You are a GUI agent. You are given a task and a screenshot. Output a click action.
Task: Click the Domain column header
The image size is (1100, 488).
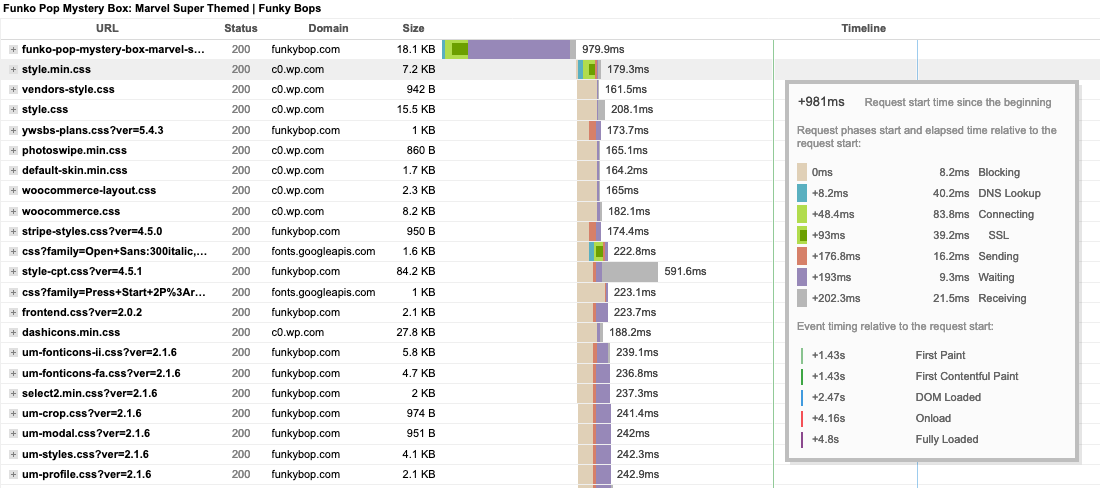click(328, 29)
